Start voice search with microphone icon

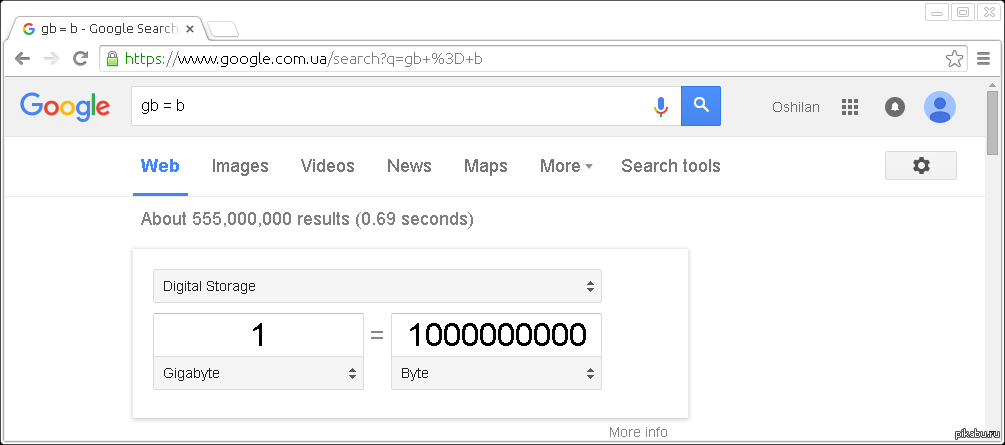point(660,106)
